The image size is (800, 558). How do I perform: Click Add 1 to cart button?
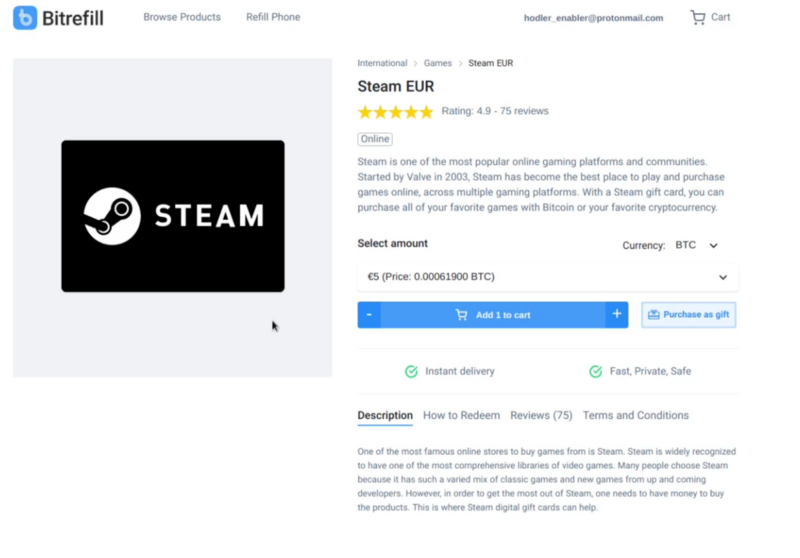tap(493, 315)
